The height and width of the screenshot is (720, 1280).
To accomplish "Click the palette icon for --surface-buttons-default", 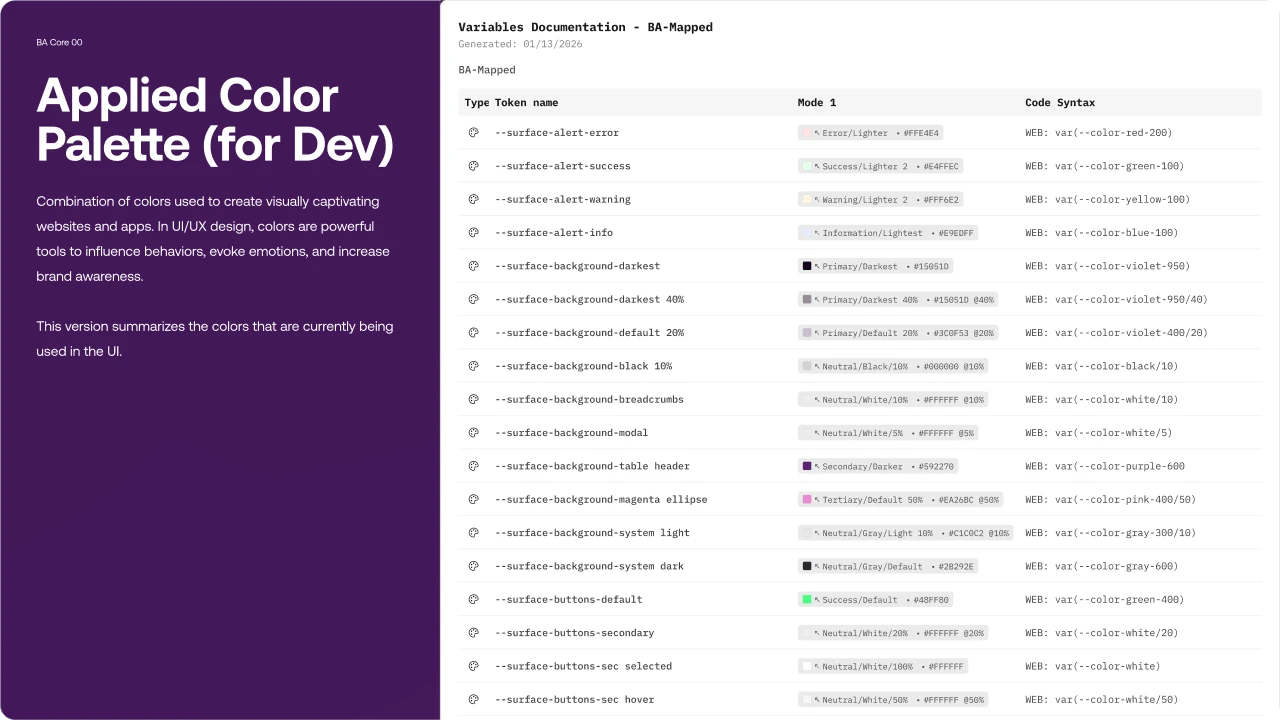I will tap(473, 599).
